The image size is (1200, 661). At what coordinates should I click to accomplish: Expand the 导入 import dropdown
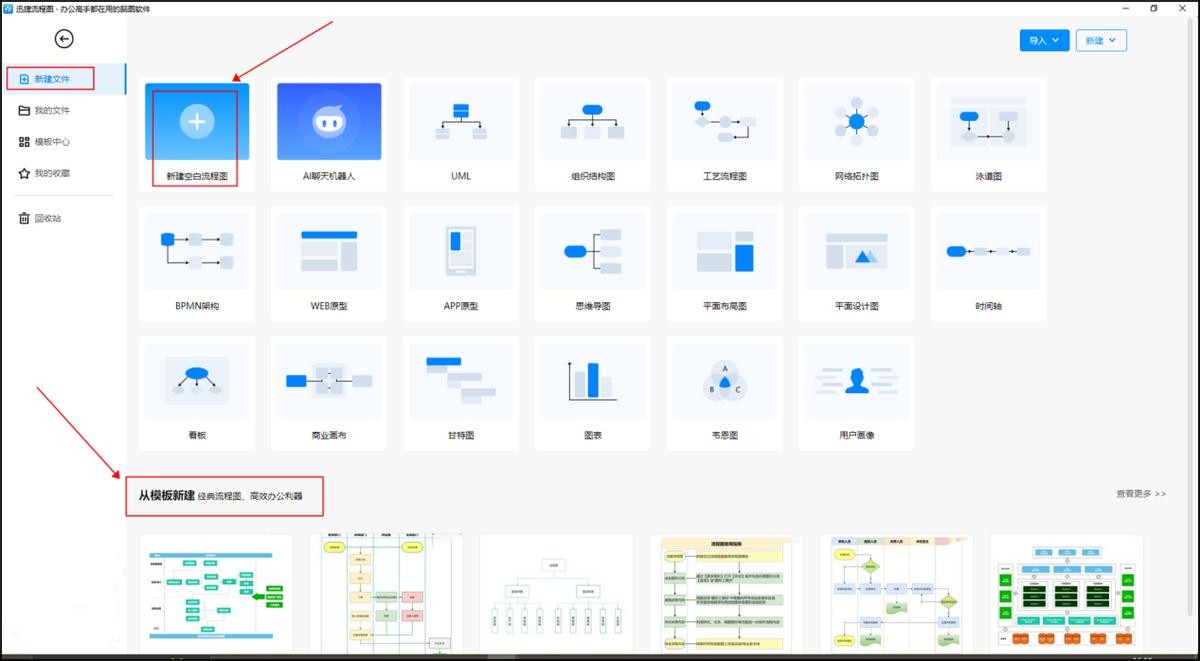click(x=1044, y=40)
